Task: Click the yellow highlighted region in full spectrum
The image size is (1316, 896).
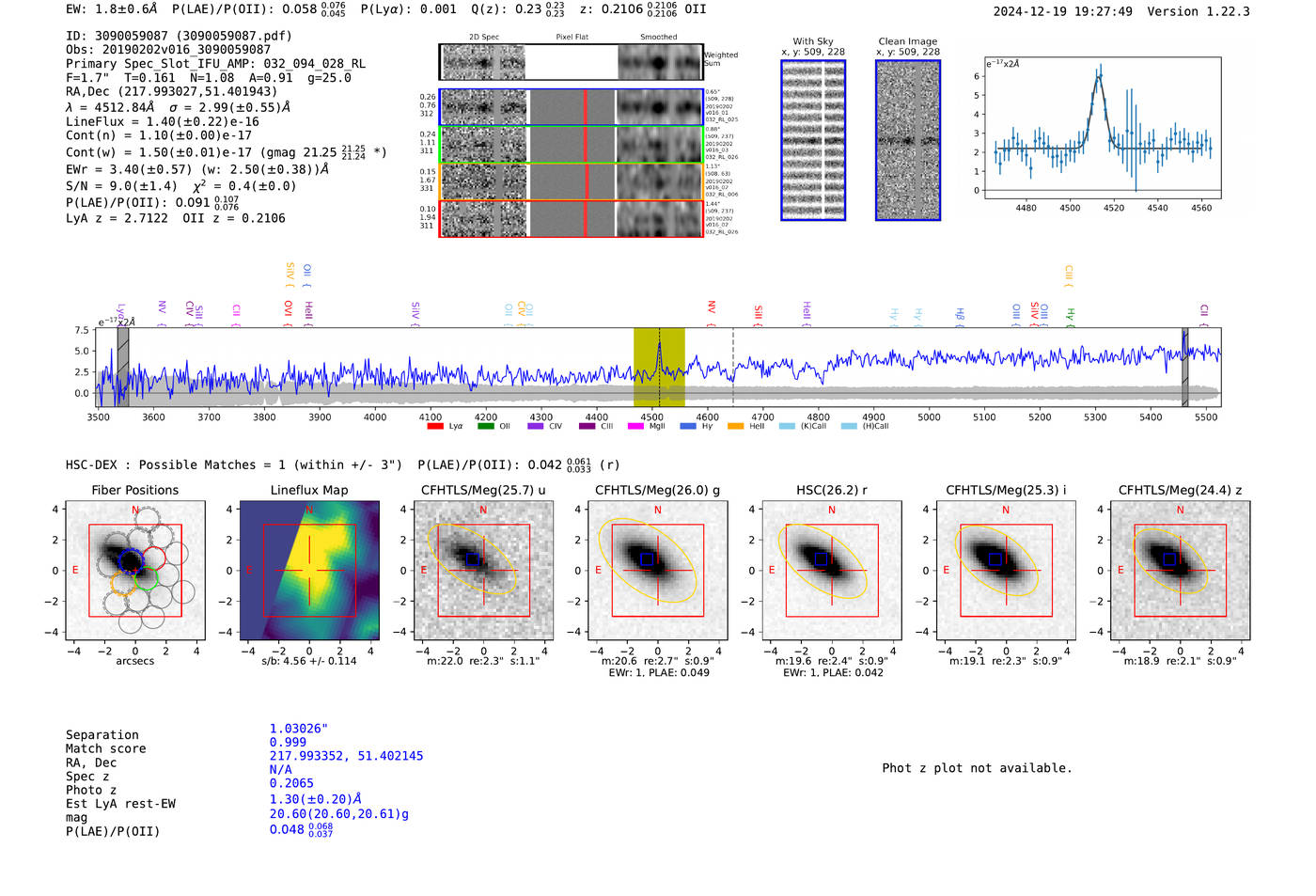Action: click(x=659, y=367)
